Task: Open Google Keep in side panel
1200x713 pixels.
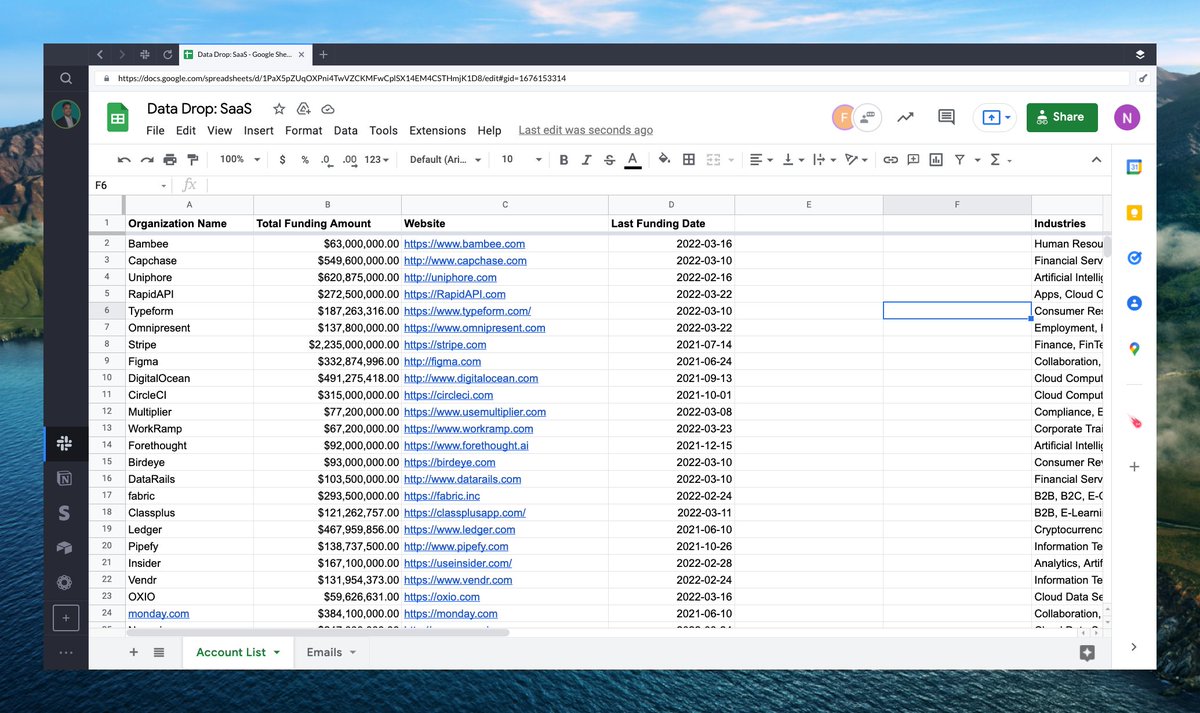Action: coord(1134,212)
